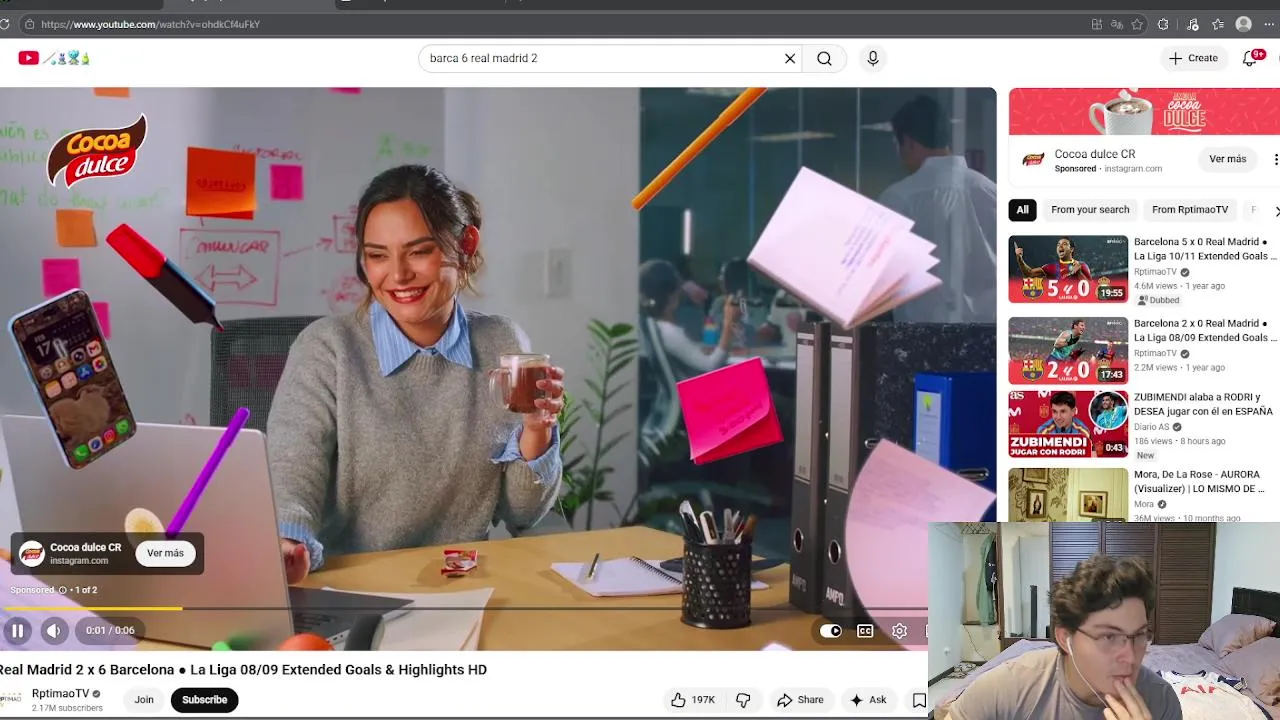
Task: Open the RptimaoTV channel name link
Action: click(60, 693)
